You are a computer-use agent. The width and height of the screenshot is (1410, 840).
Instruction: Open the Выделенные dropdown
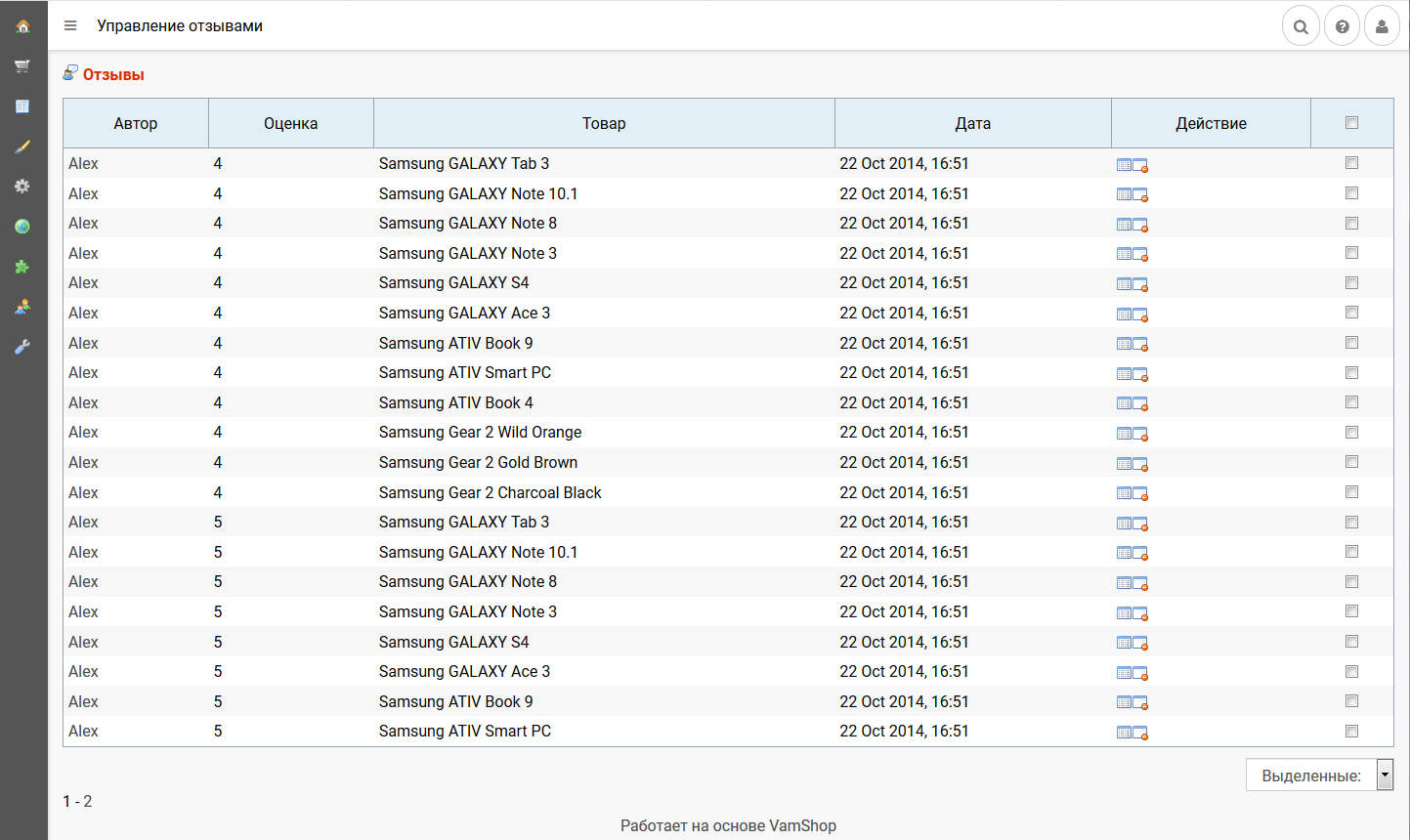pyautogui.click(x=1319, y=776)
